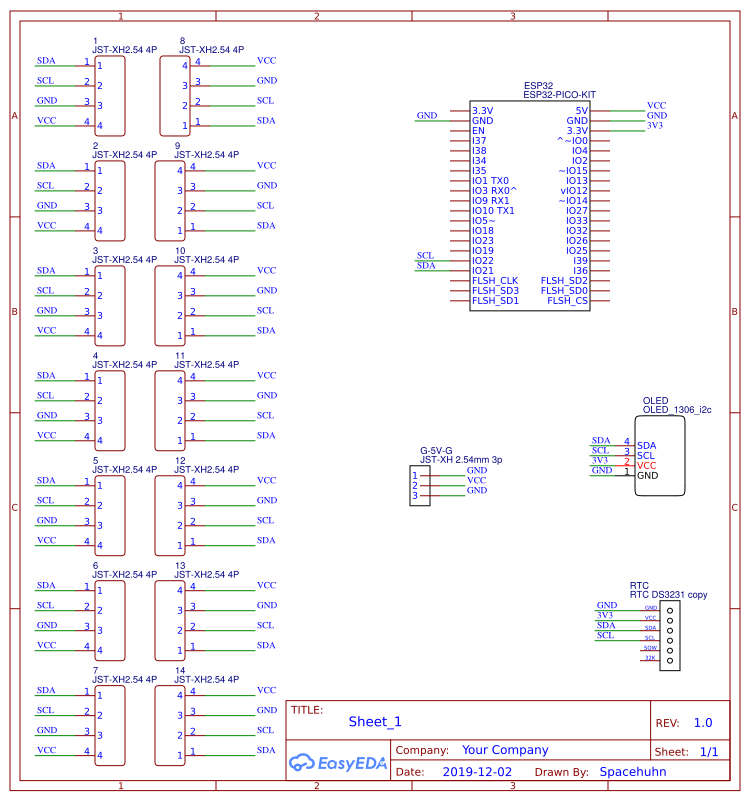Select the RTC header symbol body
This screenshot has width=750, height=801.
click(670, 635)
